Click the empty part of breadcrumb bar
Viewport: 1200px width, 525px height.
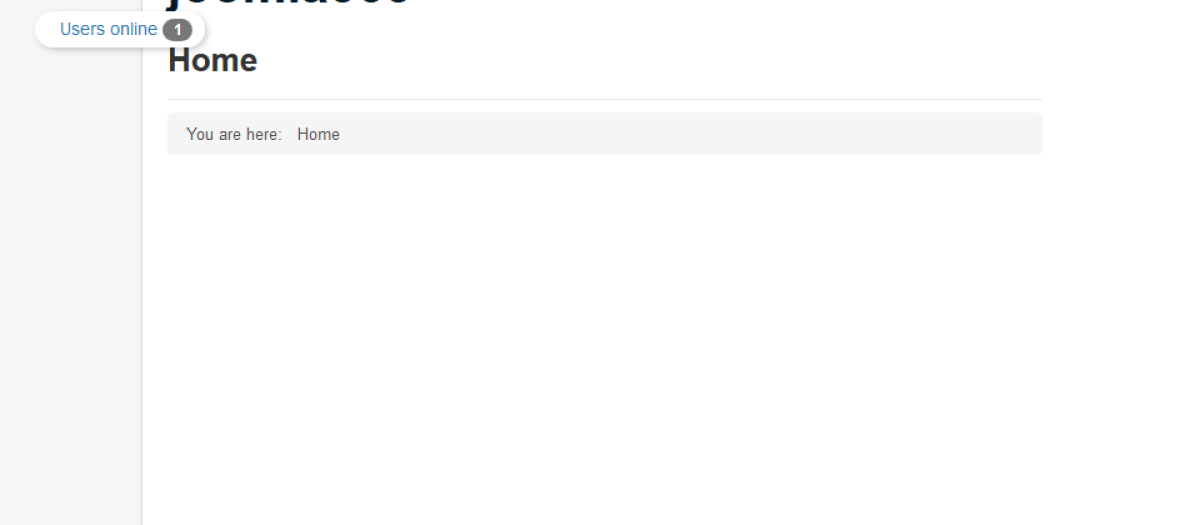[x=690, y=134]
